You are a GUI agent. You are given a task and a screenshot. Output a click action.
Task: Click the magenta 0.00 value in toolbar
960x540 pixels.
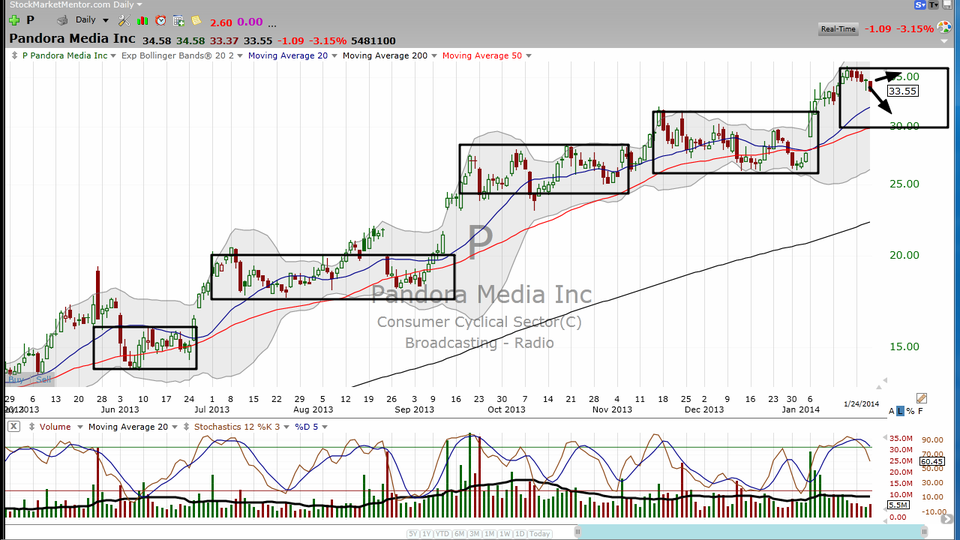click(x=250, y=22)
